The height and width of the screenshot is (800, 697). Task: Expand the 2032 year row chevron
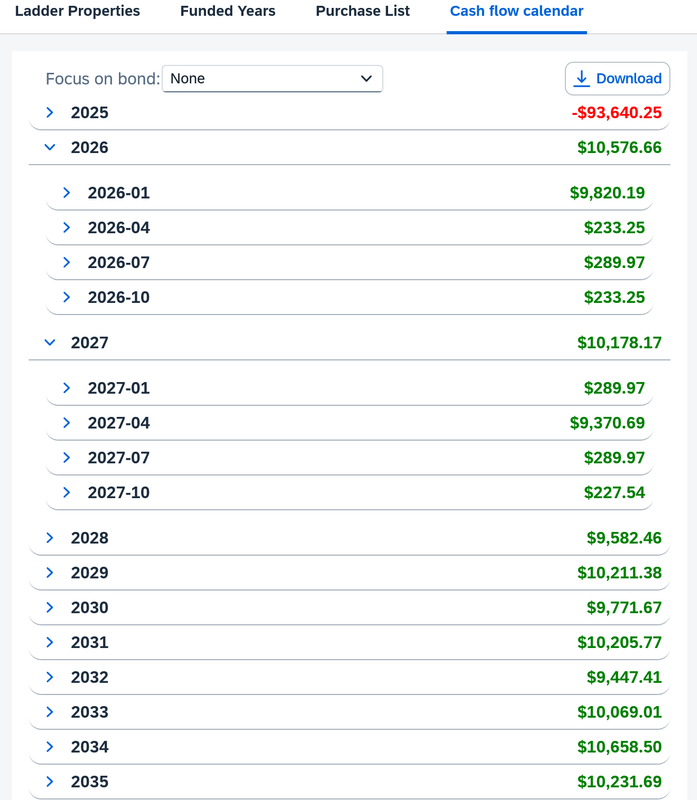[x=49, y=677]
